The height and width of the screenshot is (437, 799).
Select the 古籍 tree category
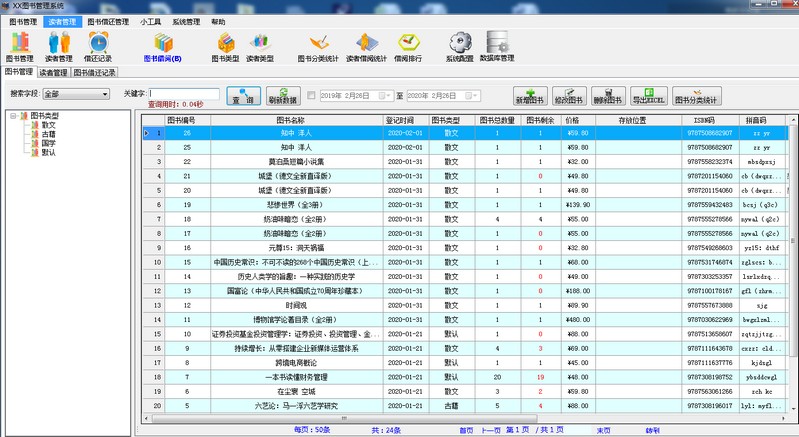click(x=48, y=135)
